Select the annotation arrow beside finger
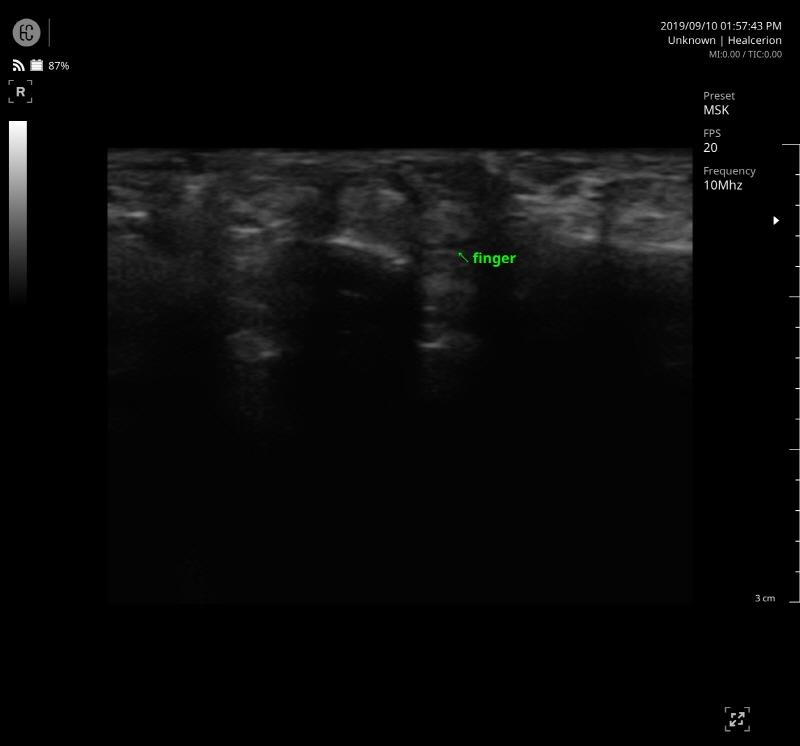This screenshot has height=746, width=800. pos(463,257)
